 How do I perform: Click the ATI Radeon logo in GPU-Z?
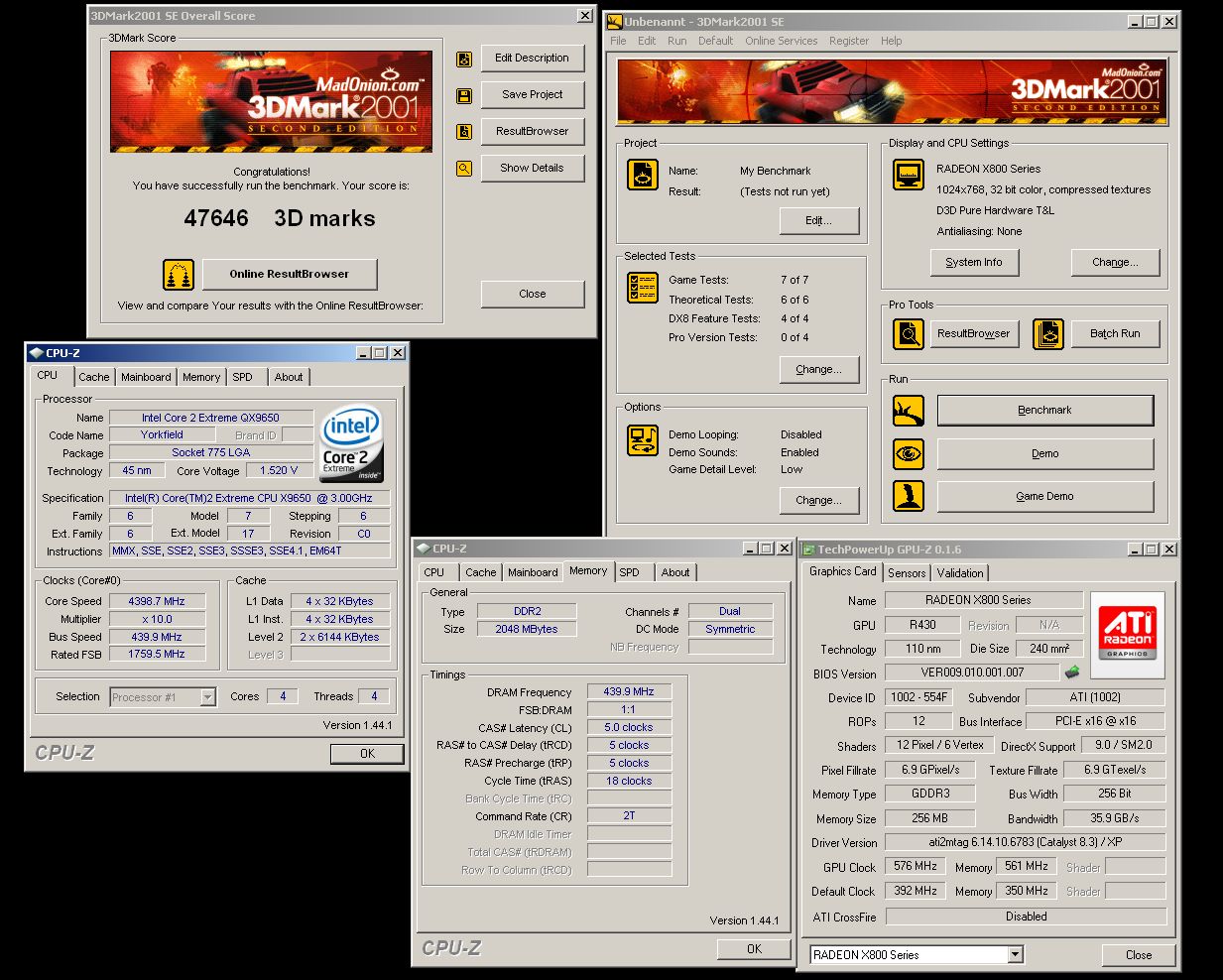(1128, 633)
